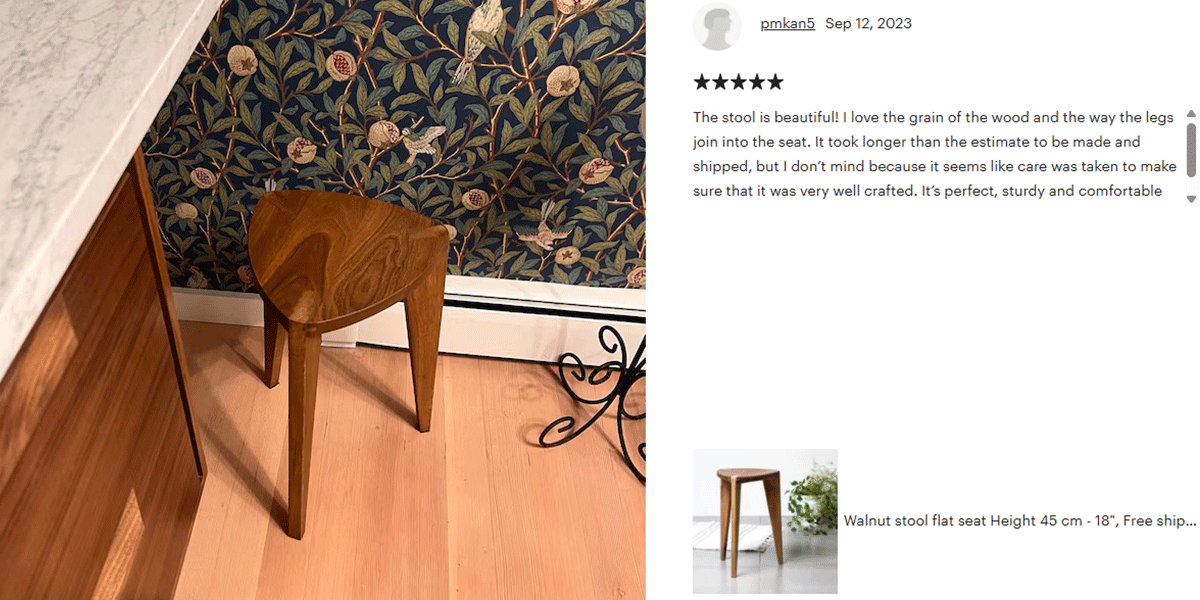
Task: Click the fourth star in the rating
Action: (x=756, y=82)
